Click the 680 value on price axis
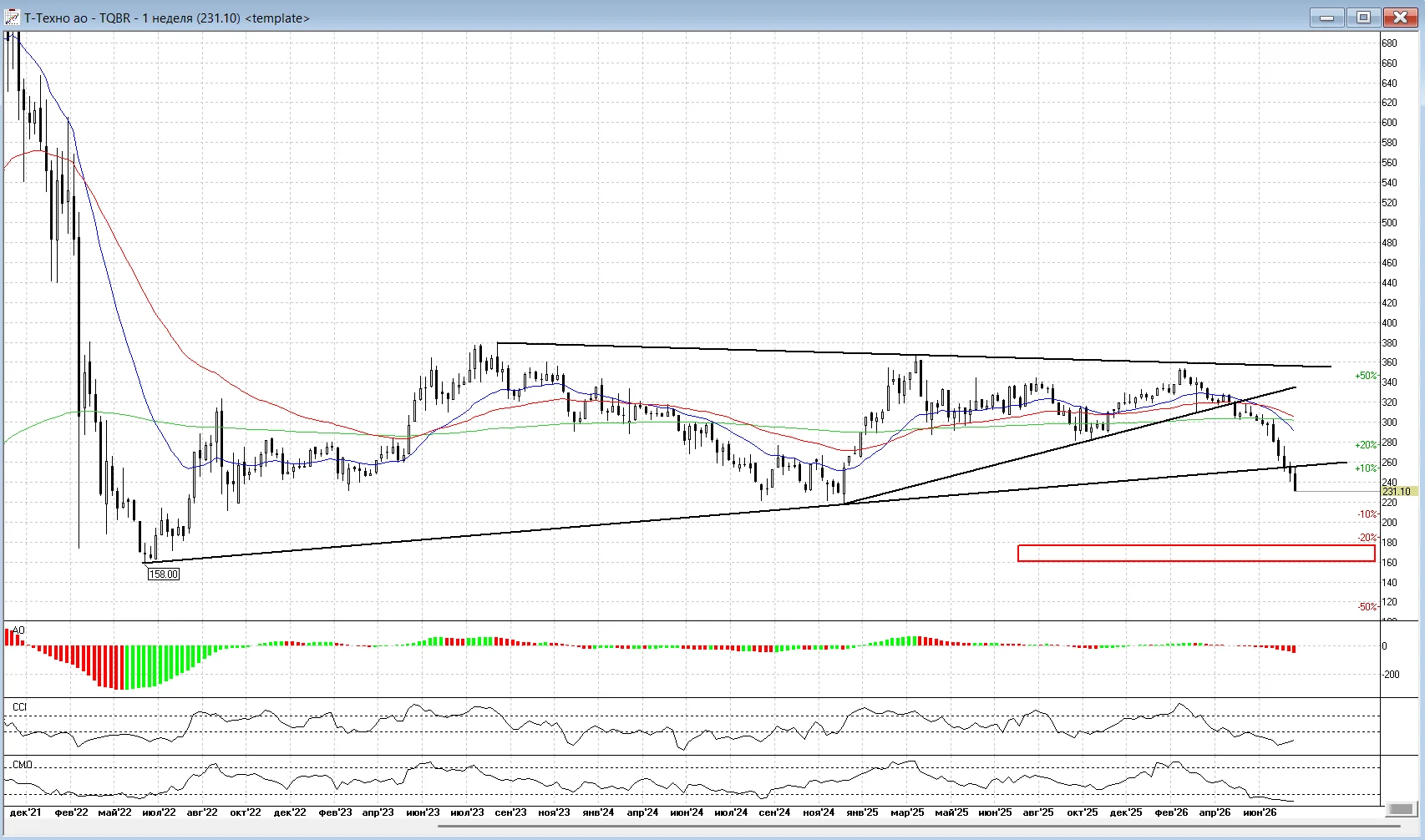 click(x=1389, y=43)
